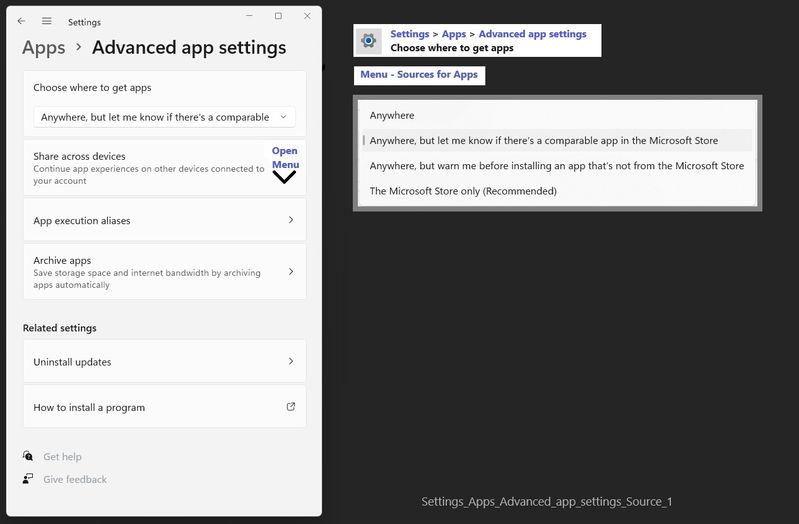Click the Apps breadcrumb in the Settings window
Viewport: 799px width, 524px height.
pyautogui.click(x=44, y=47)
